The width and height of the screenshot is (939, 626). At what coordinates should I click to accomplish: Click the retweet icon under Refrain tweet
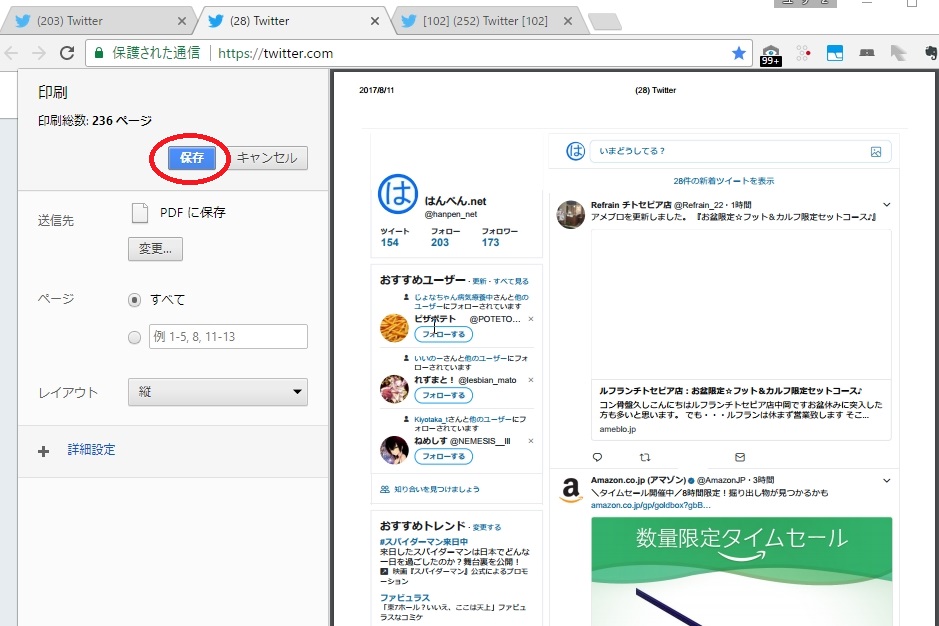coord(645,457)
